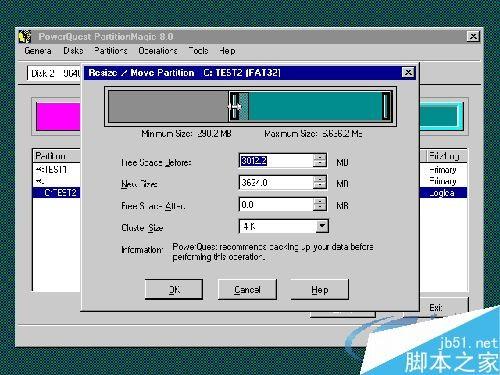Click the dialog Help button
This screenshot has height=375, width=500.
pyautogui.click(x=320, y=290)
